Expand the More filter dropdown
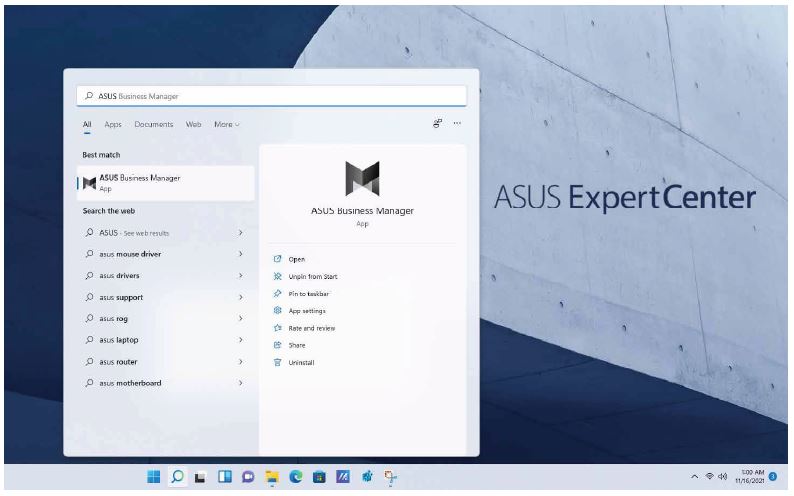 [x=227, y=124]
